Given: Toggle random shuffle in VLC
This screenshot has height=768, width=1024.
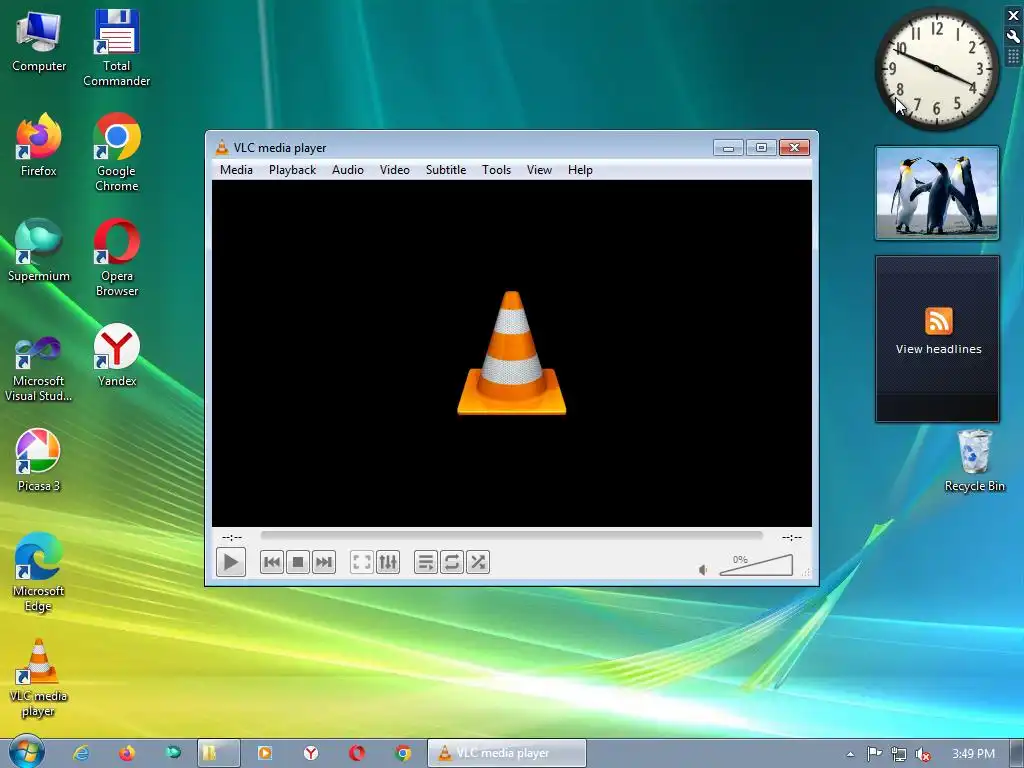Looking at the screenshot, I should (x=478, y=562).
